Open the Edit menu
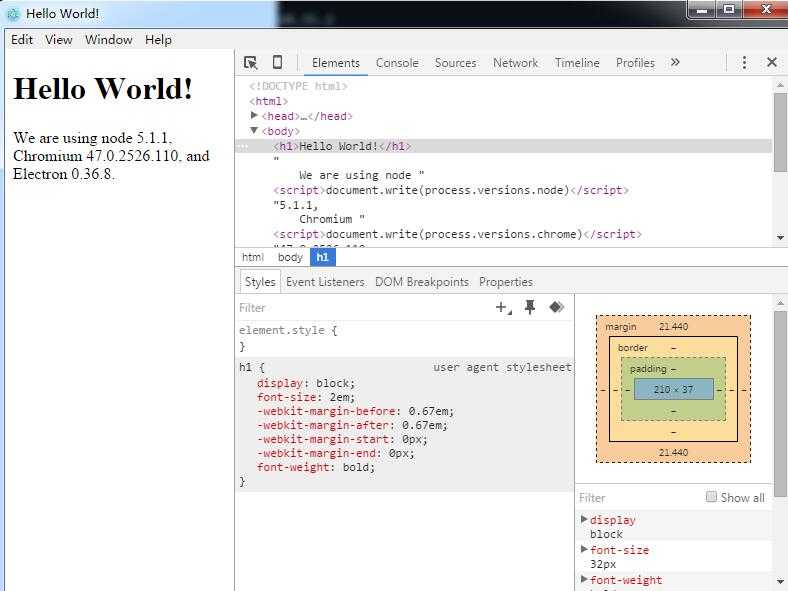 click(22, 40)
